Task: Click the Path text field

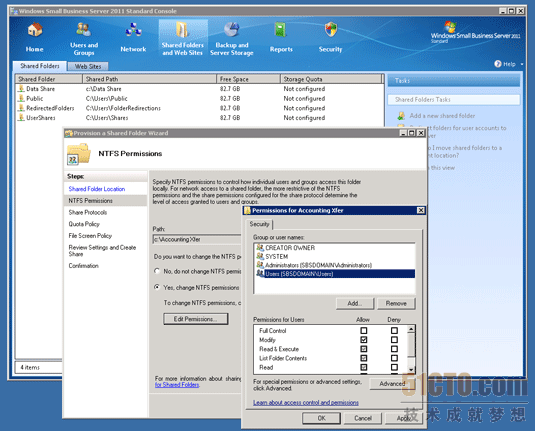Action: click(197, 239)
